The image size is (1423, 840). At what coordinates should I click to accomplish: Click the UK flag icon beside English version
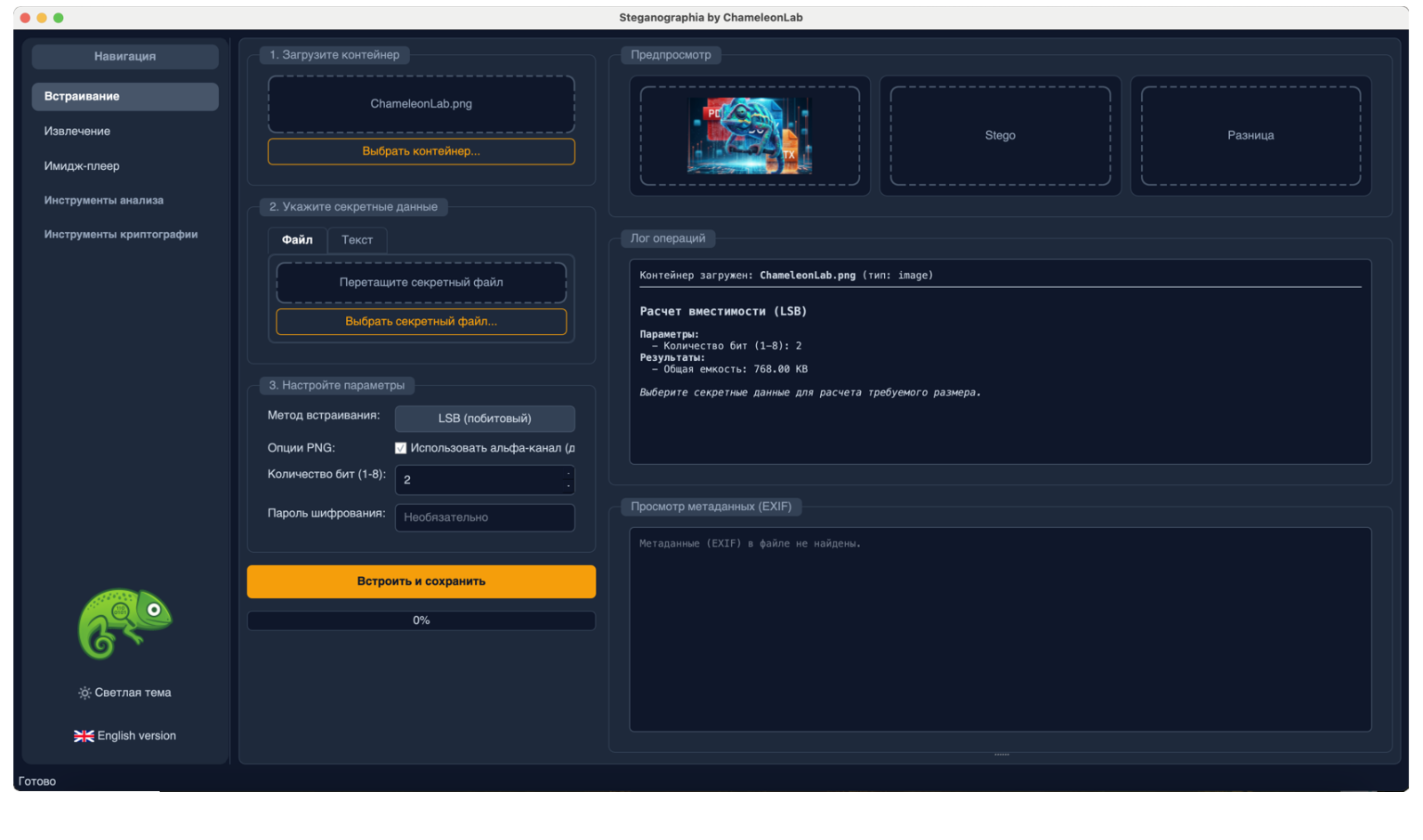[84, 736]
